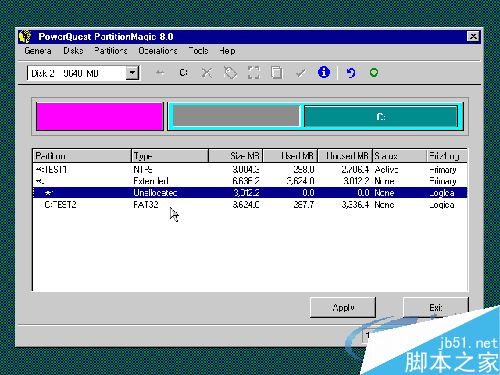Click the partition information icon
Screen dimensions: 500x375
324,72
